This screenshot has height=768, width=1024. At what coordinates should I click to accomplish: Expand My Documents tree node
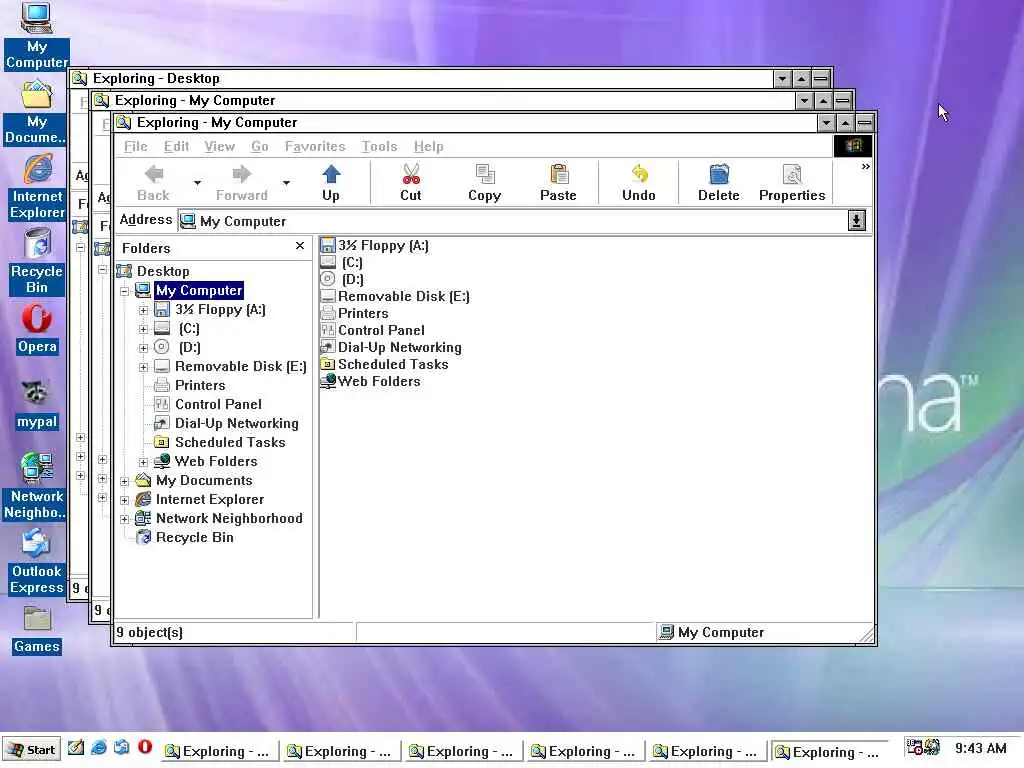(x=124, y=481)
